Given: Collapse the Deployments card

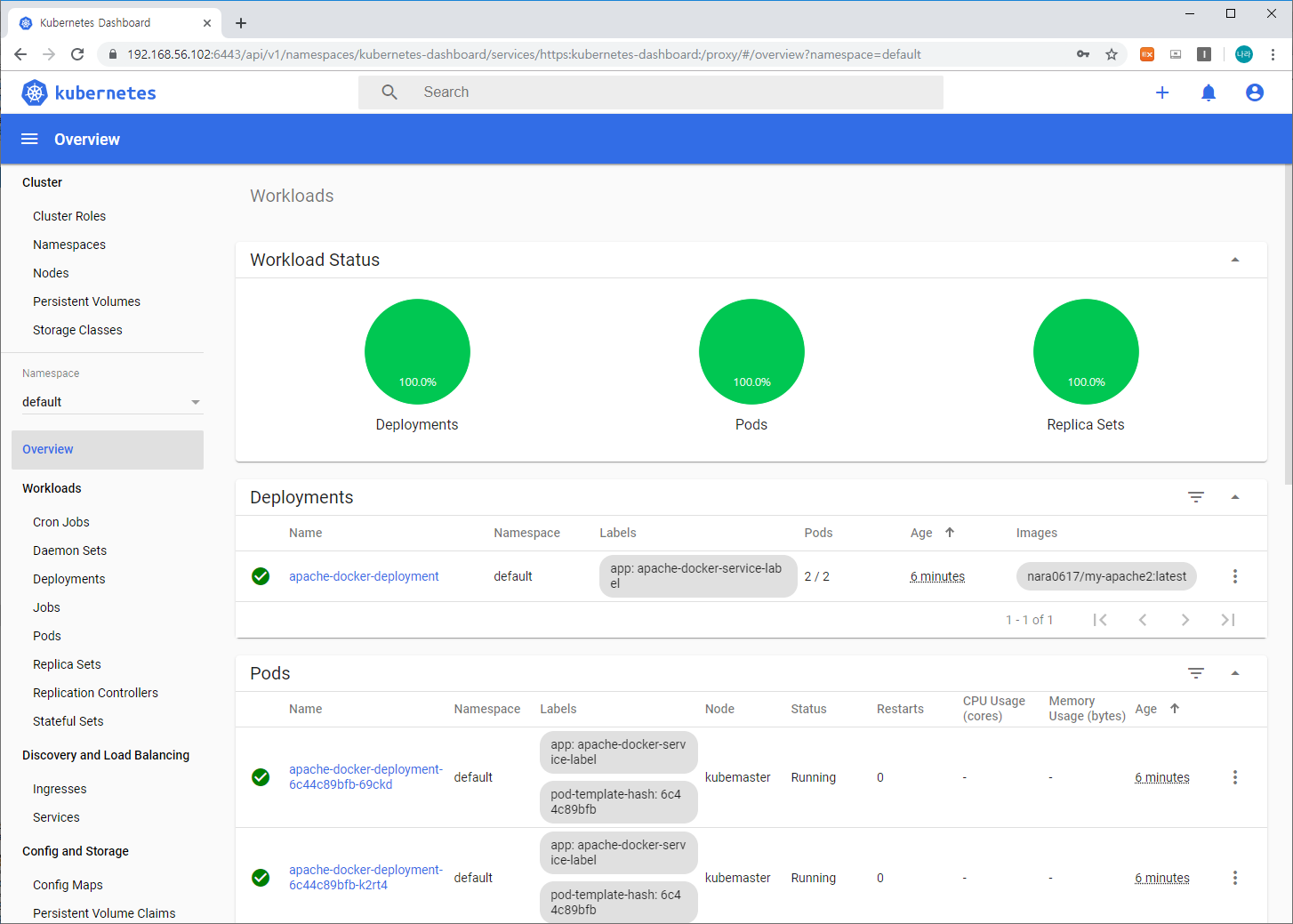Looking at the screenshot, I should 1235,497.
